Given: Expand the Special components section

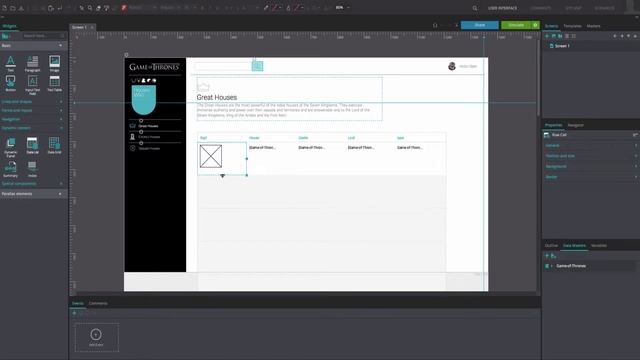Looking at the screenshot, I should (61, 184).
